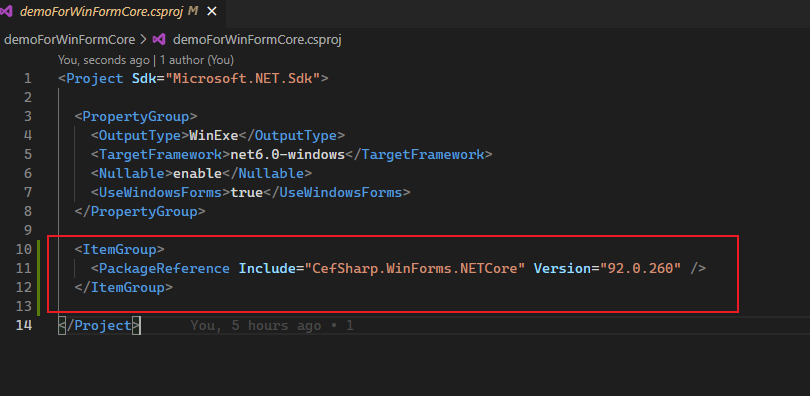Click the Visual Studio icon in the breadcrumb

159,39
